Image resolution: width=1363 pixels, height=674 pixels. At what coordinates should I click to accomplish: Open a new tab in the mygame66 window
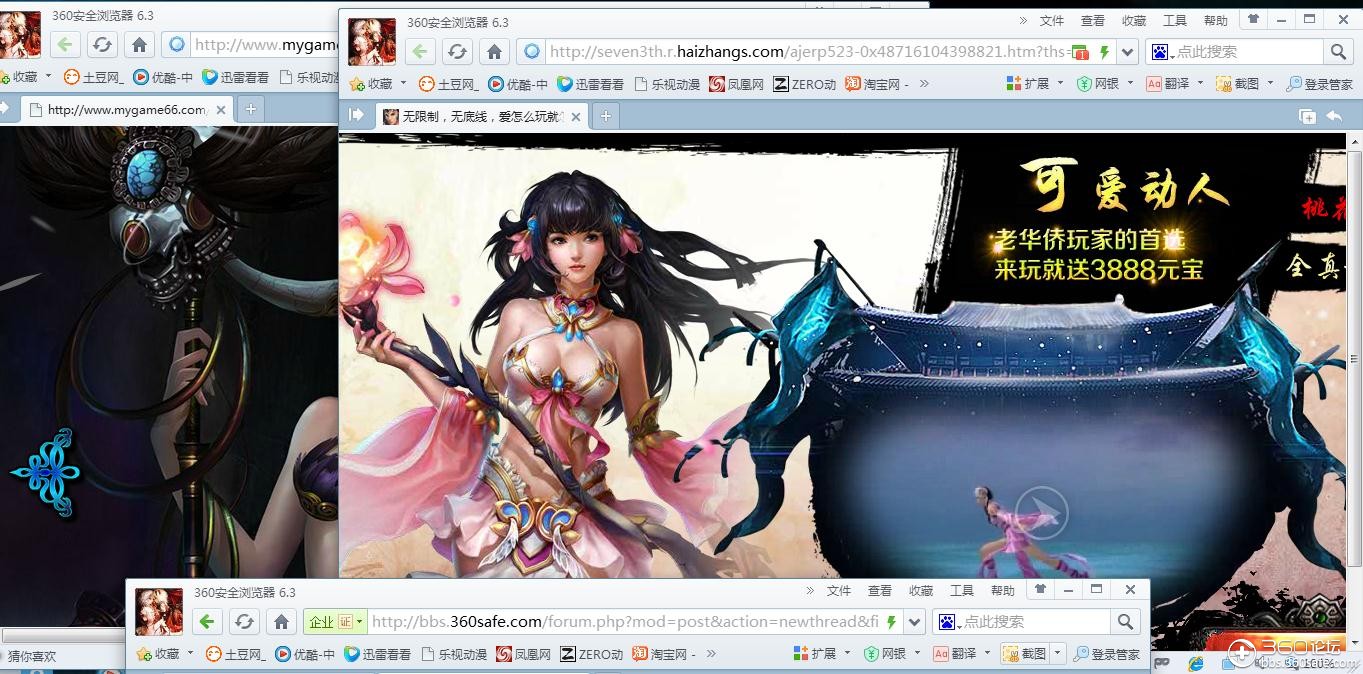(x=250, y=110)
